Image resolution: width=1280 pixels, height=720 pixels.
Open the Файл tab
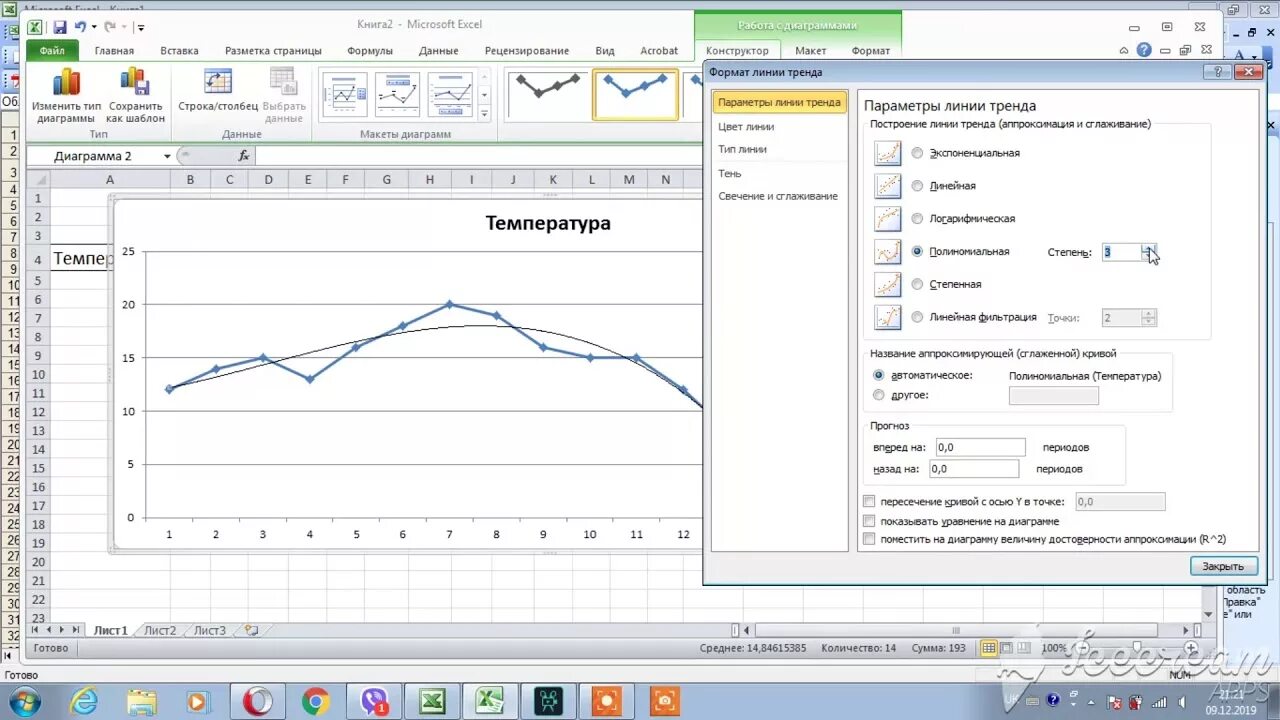(x=52, y=50)
